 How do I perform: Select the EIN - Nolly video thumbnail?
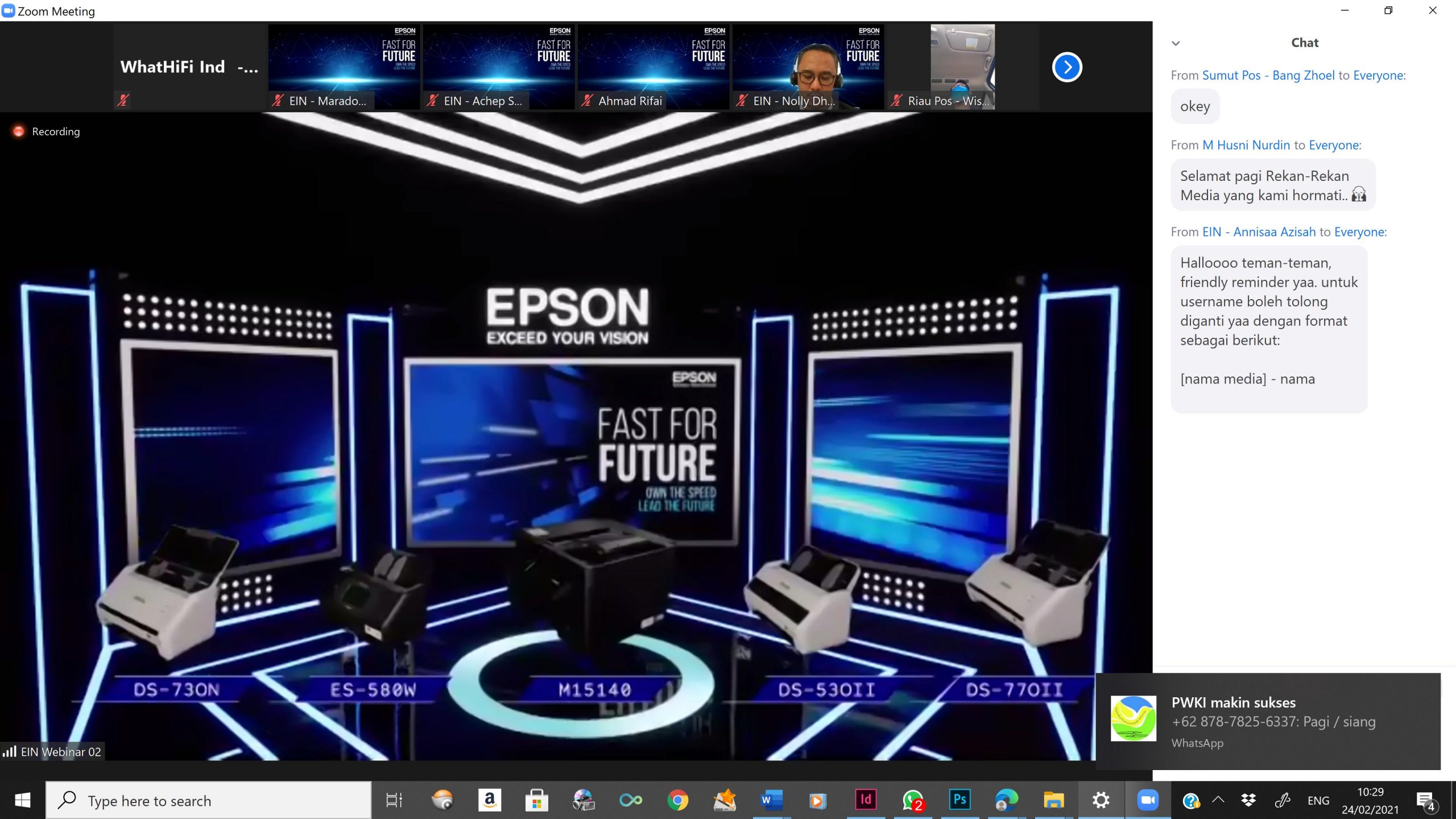[808, 67]
